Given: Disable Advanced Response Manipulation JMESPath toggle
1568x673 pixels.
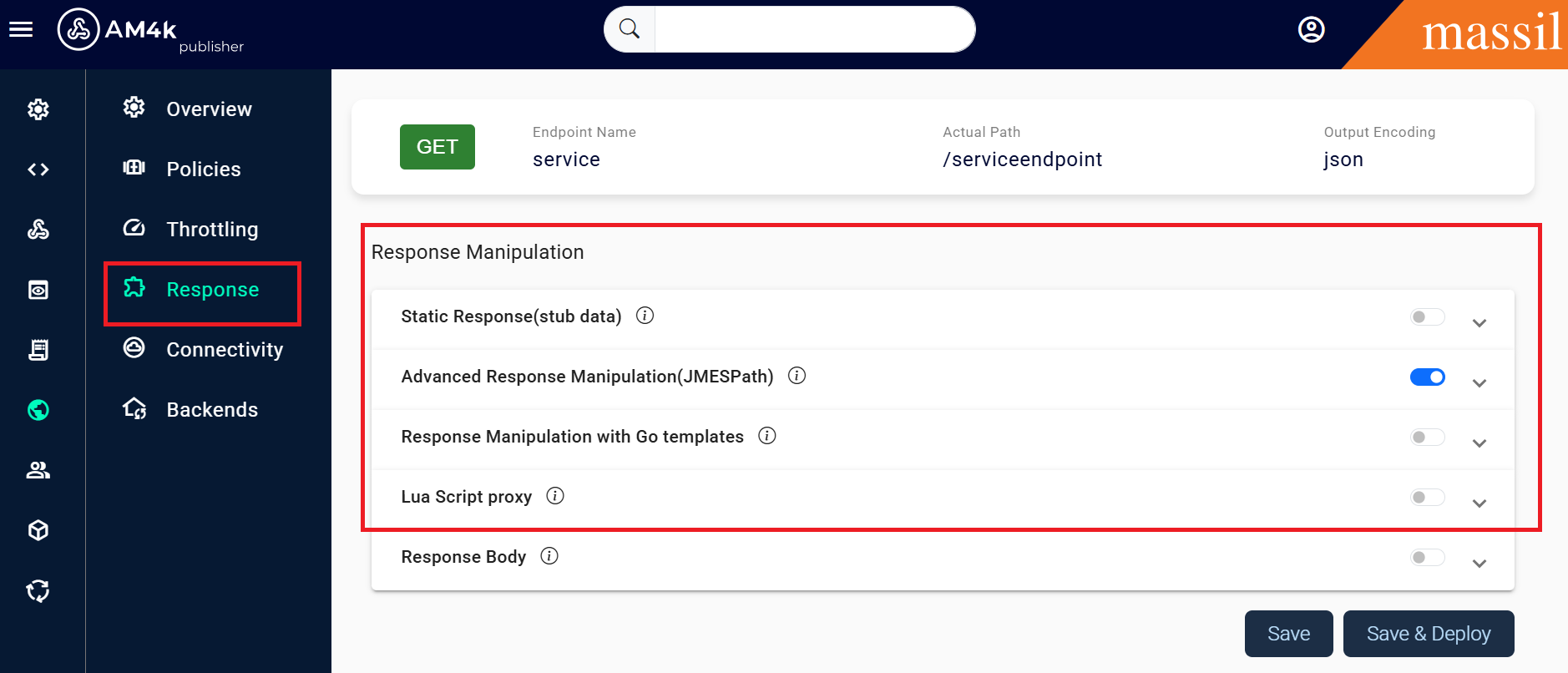Looking at the screenshot, I should (x=1427, y=377).
